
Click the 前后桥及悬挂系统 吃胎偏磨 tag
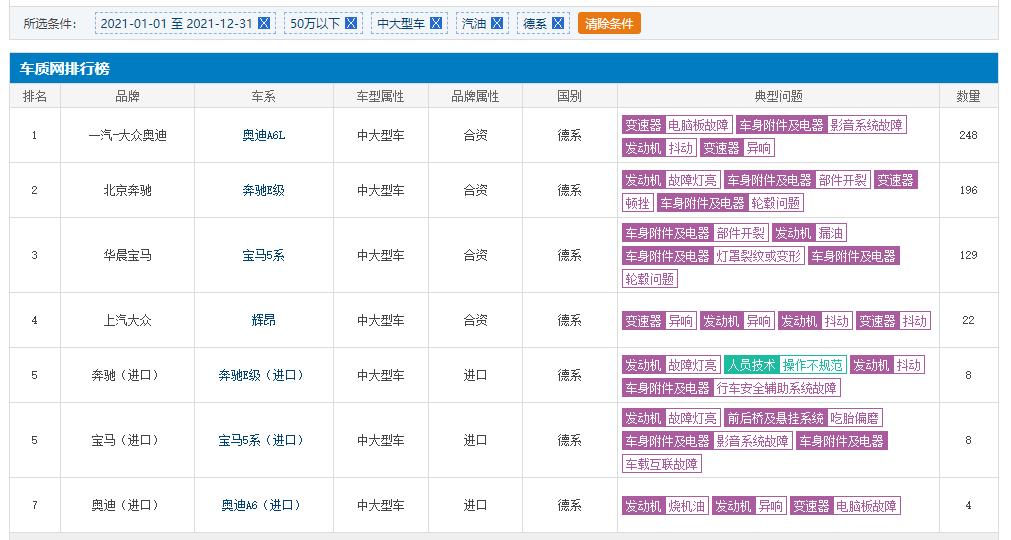tap(803, 418)
